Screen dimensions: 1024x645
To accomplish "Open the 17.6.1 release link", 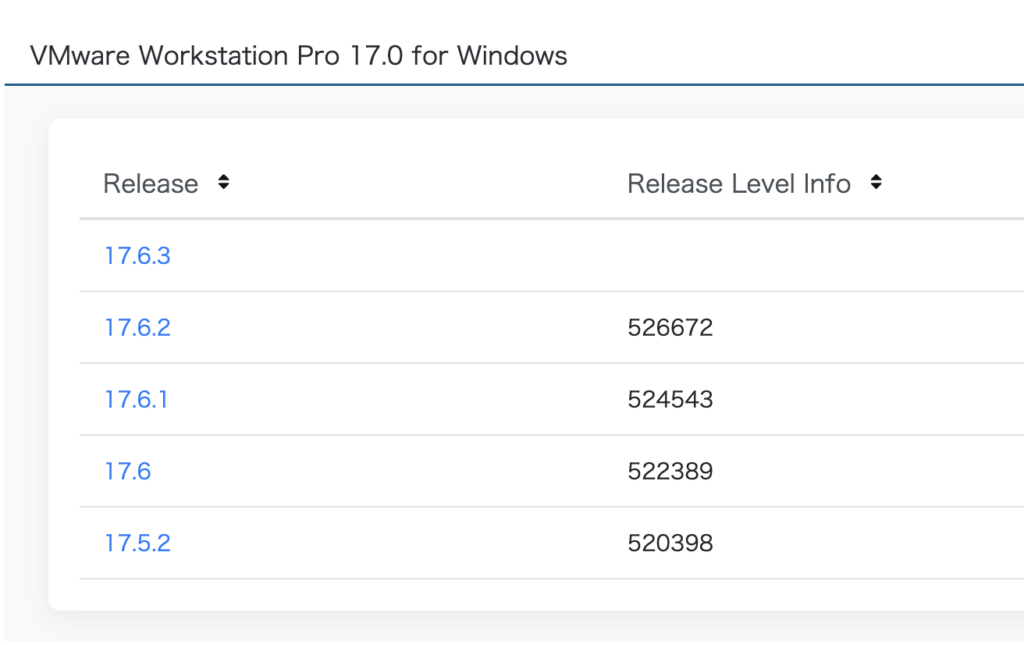I will (x=136, y=400).
